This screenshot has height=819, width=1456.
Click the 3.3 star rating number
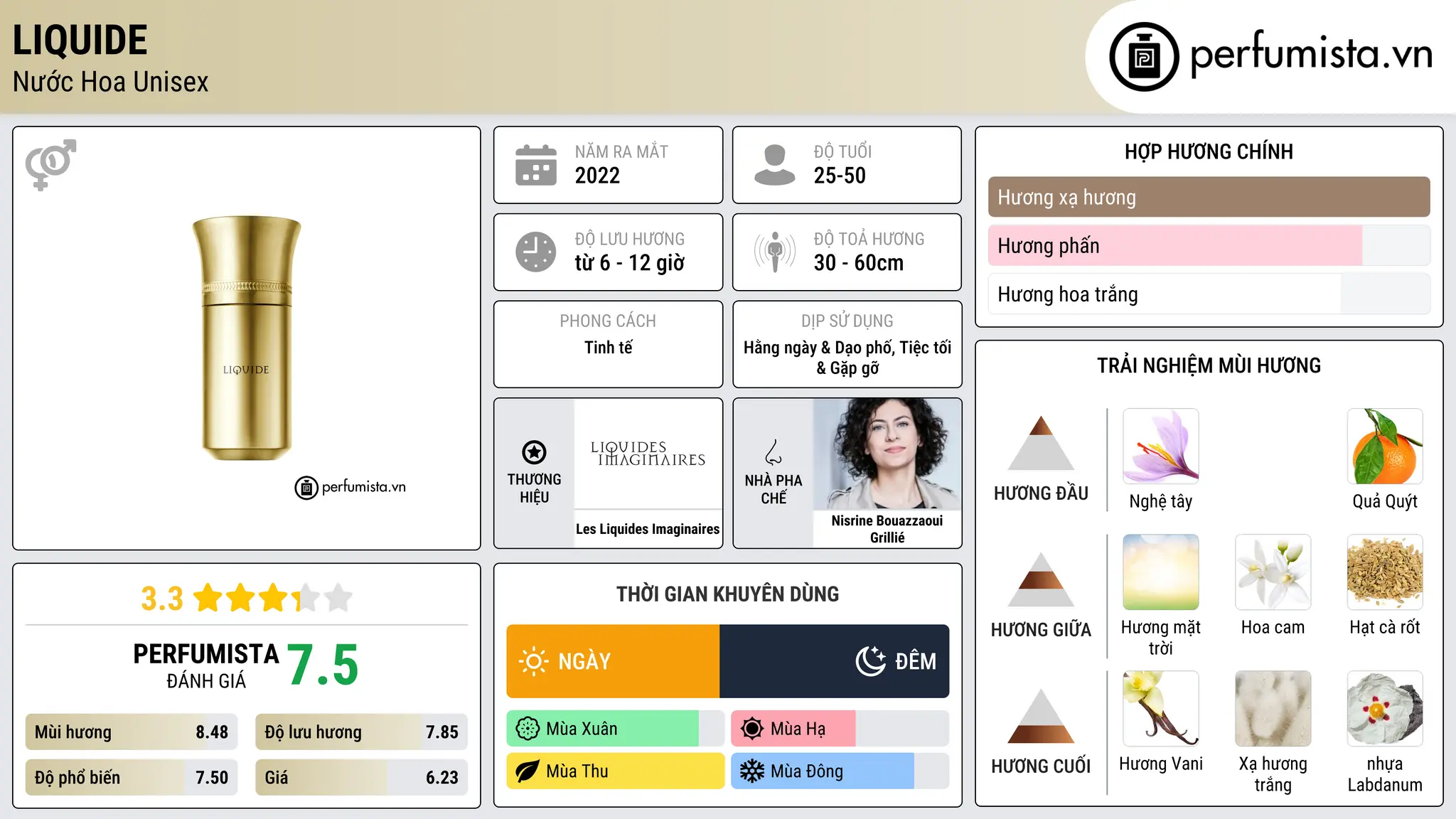pyautogui.click(x=162, y=599)
